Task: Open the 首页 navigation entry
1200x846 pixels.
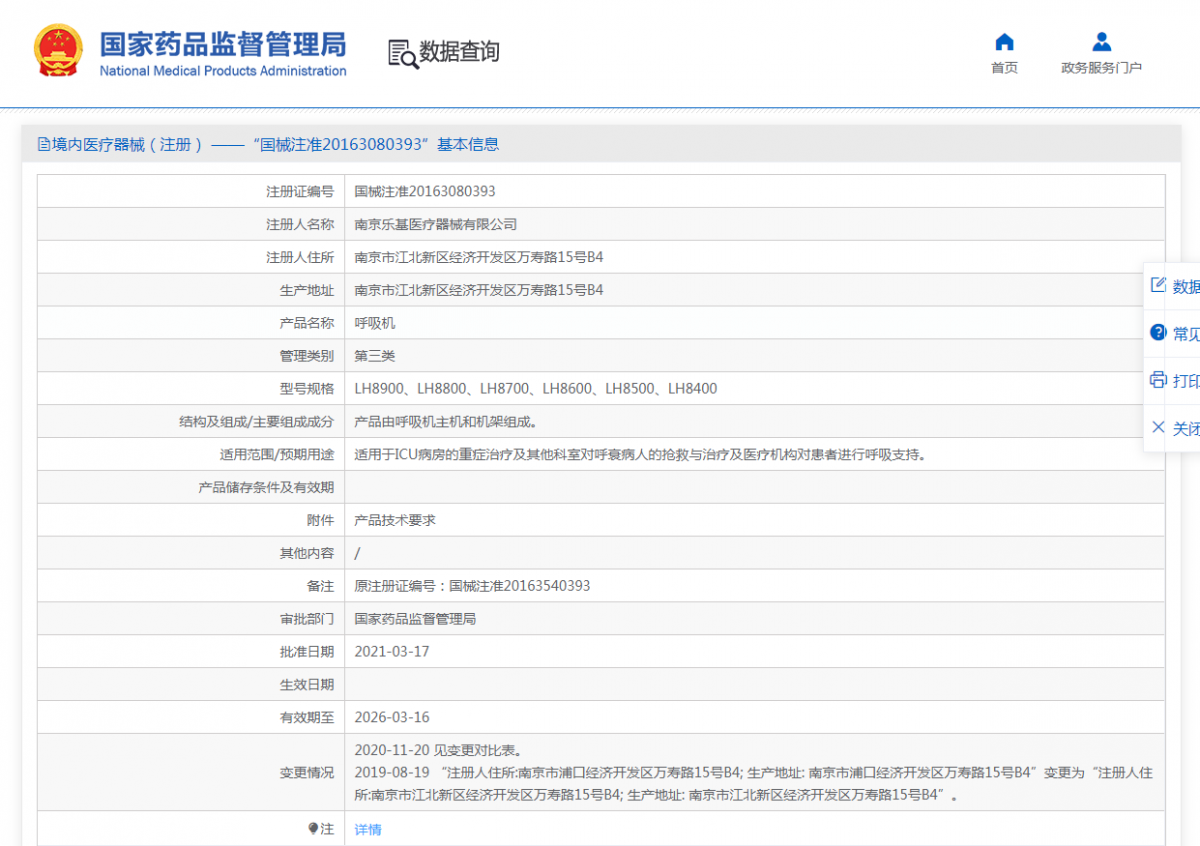Action: 1004,67
